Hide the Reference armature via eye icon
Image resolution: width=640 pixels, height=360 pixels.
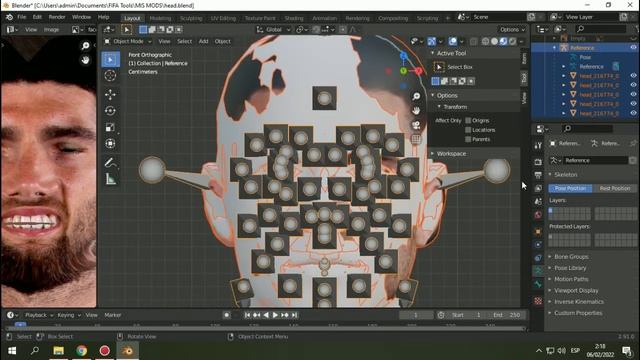tap(633, 48)
